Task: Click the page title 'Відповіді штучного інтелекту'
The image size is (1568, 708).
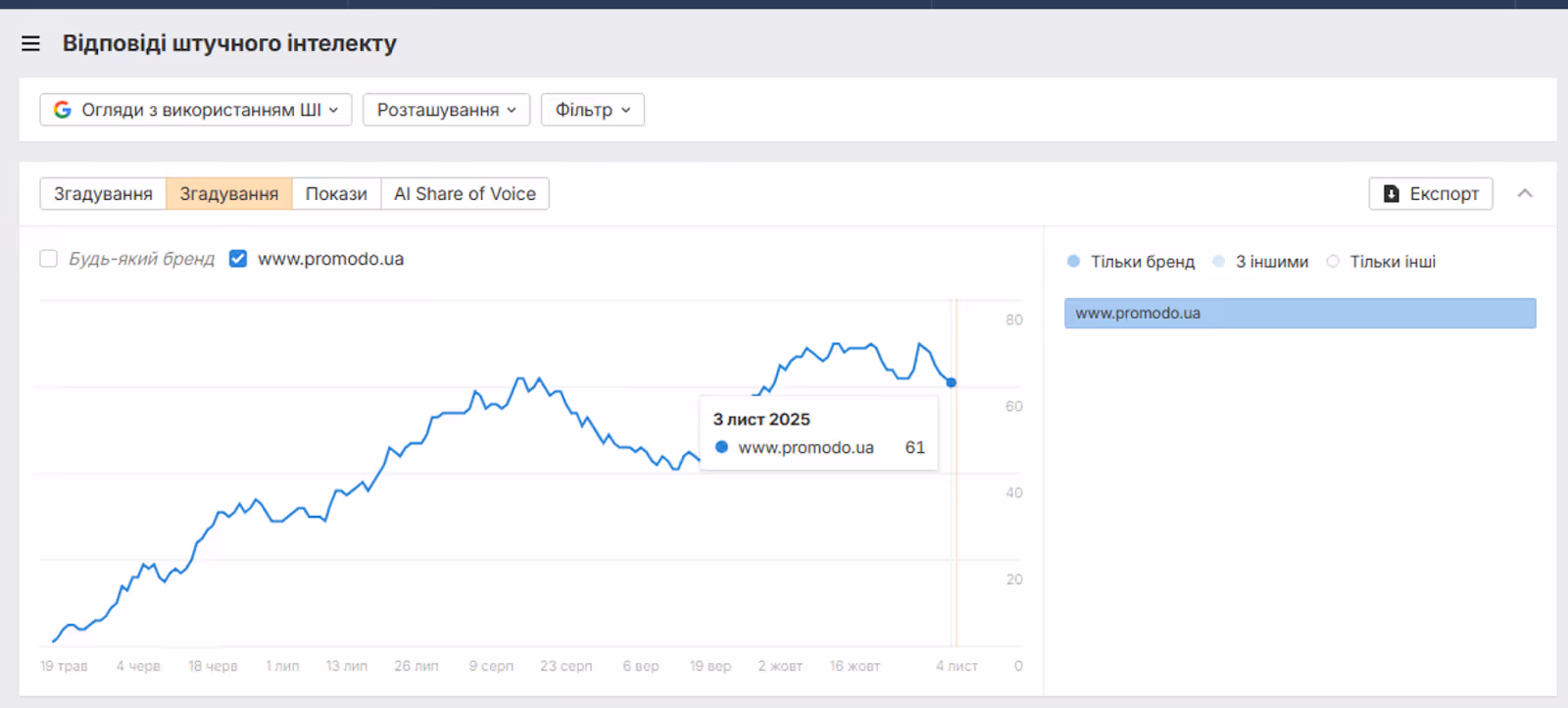Action: [x=229, y=43]
